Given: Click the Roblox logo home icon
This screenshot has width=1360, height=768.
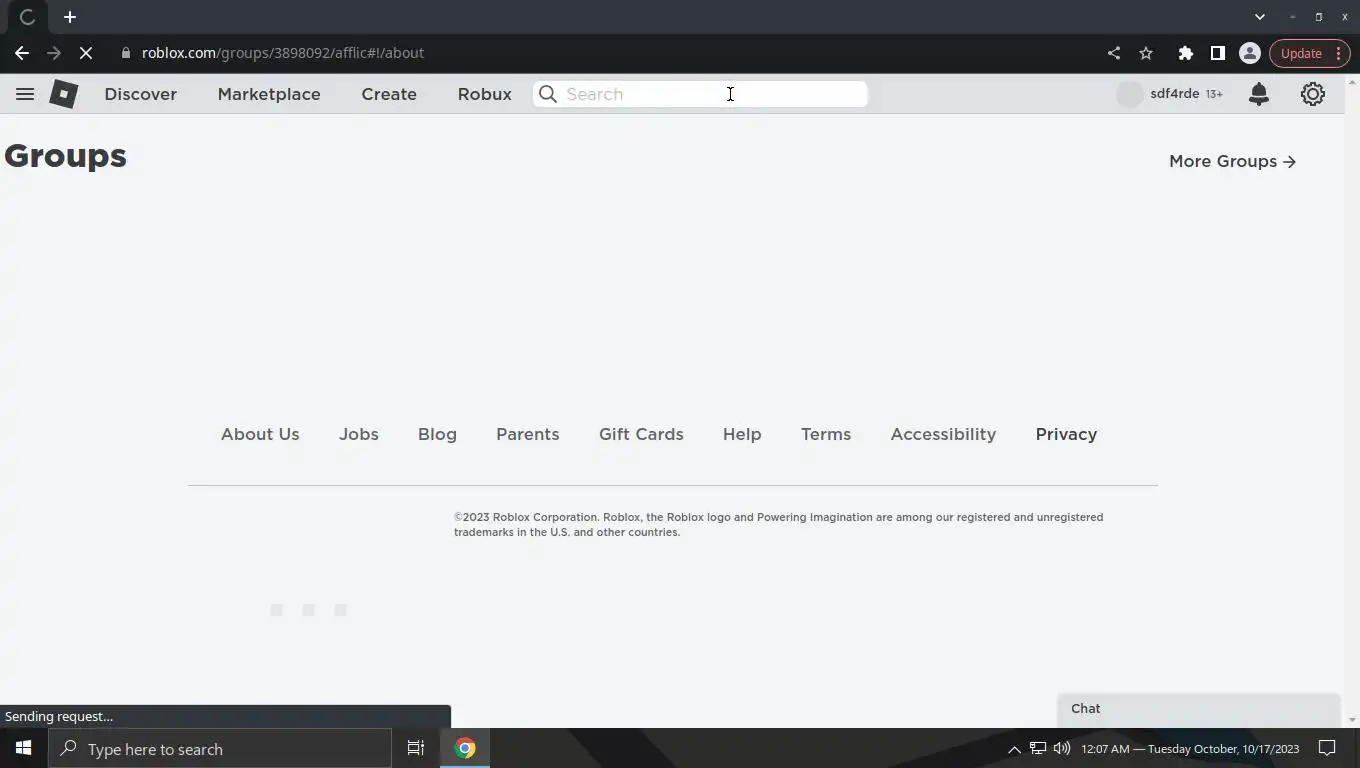Looking at the screenshot, I should tap(64, 94).
